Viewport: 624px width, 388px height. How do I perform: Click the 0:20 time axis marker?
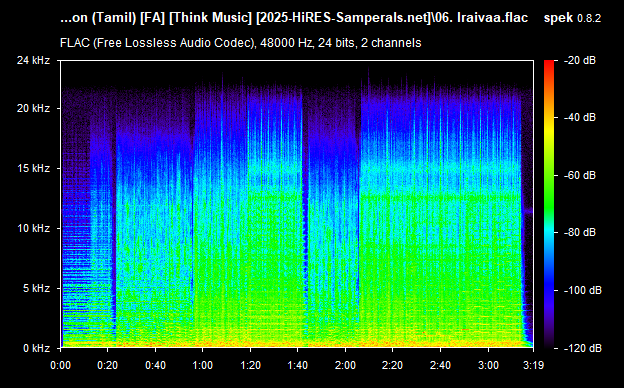107,365
